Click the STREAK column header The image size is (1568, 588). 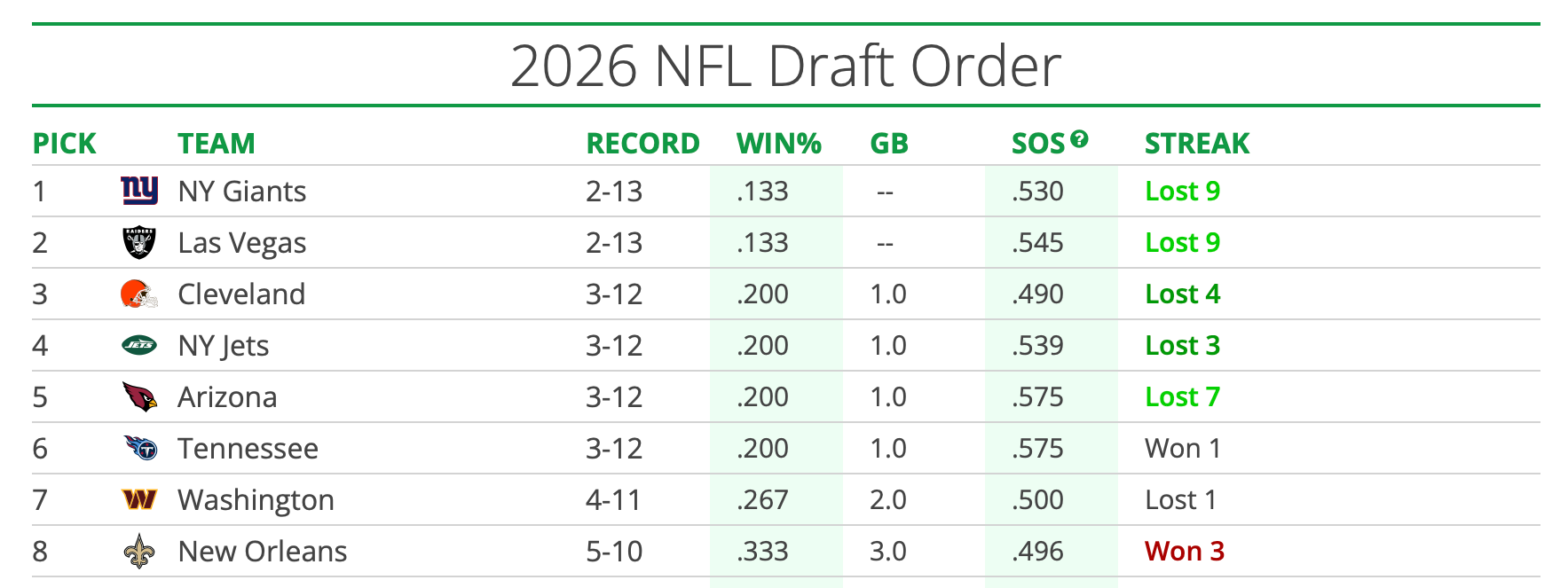(1196, 144)
